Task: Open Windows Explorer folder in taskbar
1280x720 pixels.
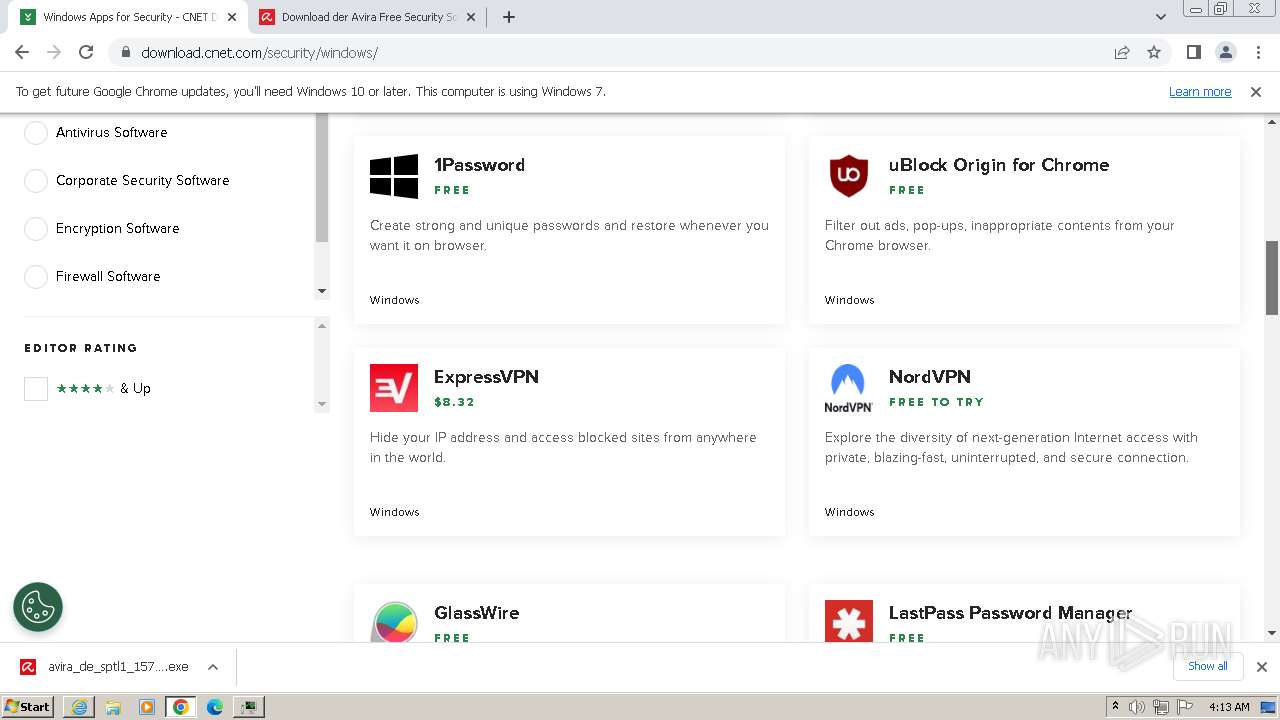Action: click(113, 707)
